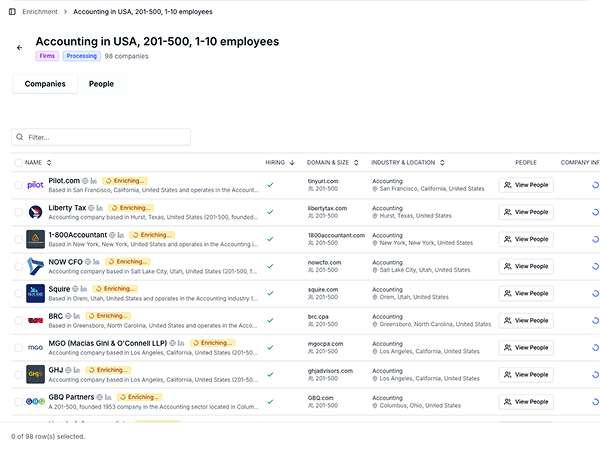Sort by the HIRING column arrow
The image size is (600, 450).
[x=292, y=162]
